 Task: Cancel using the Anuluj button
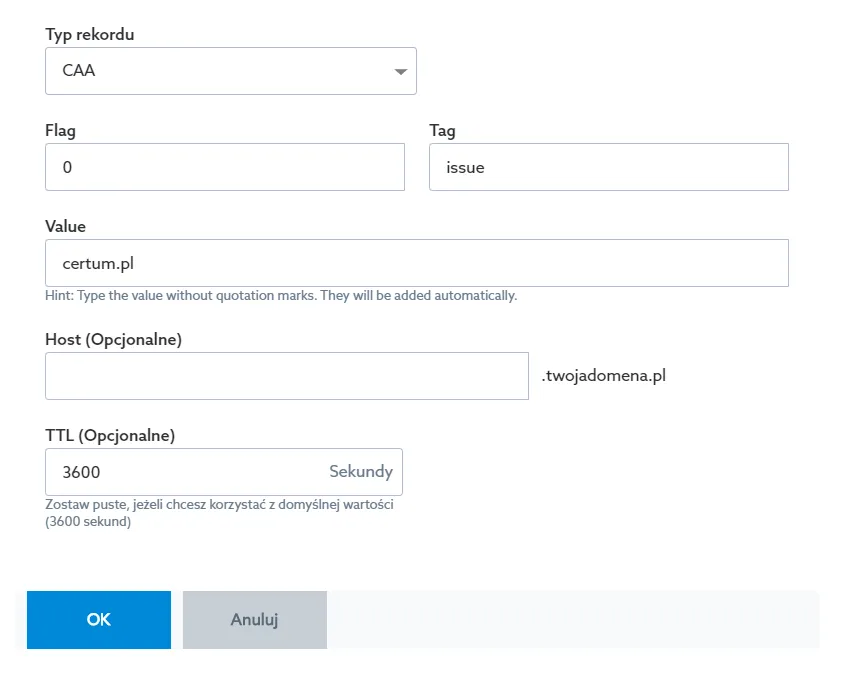(x=254, y=620)
